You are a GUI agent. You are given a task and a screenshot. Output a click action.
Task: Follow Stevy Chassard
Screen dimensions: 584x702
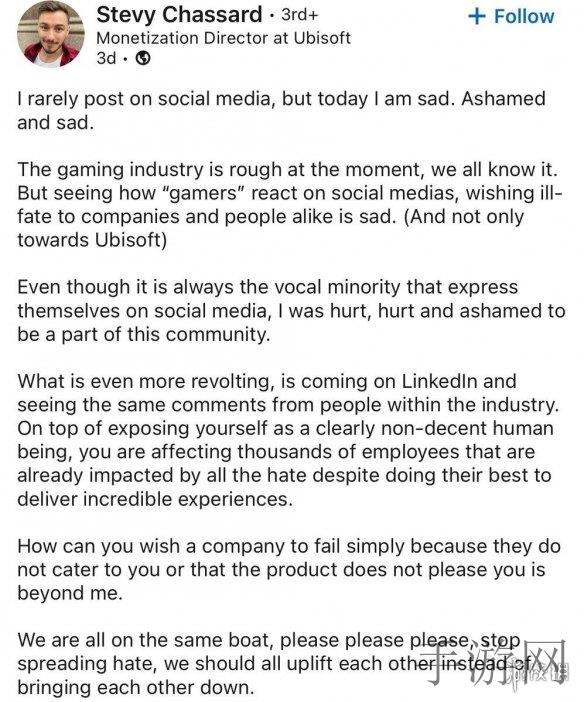[x=511, y=17]
